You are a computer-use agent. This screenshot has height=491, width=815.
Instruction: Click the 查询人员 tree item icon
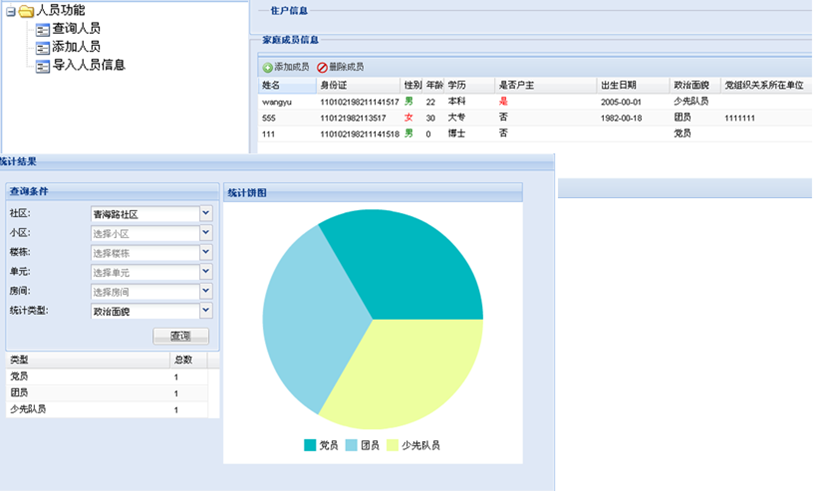coord(42,30)
